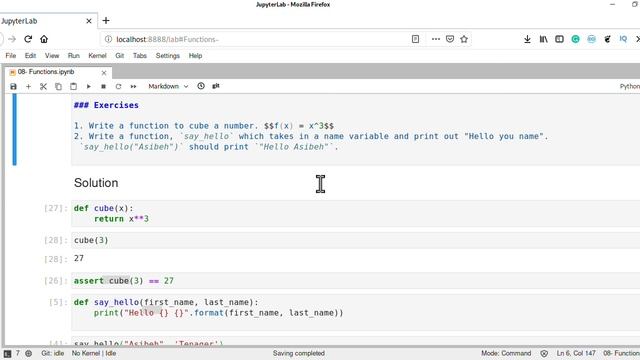Reload the page in Firefox
Image resolution: width=640 pixels, height=360 pixels.
pyautogui.click(x=28, y=39)
